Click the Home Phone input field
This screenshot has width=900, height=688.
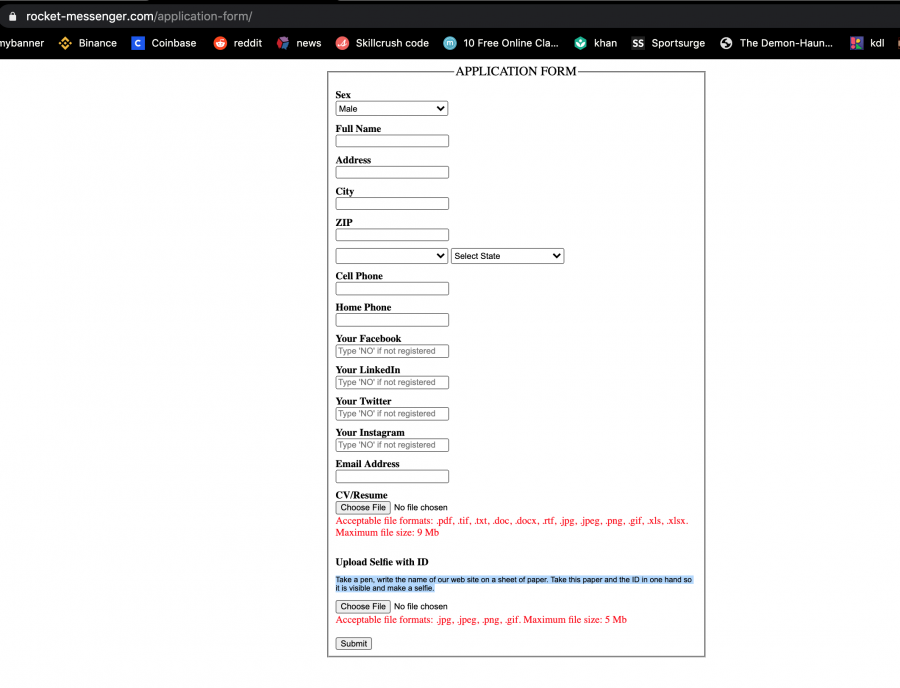(392, 320)
